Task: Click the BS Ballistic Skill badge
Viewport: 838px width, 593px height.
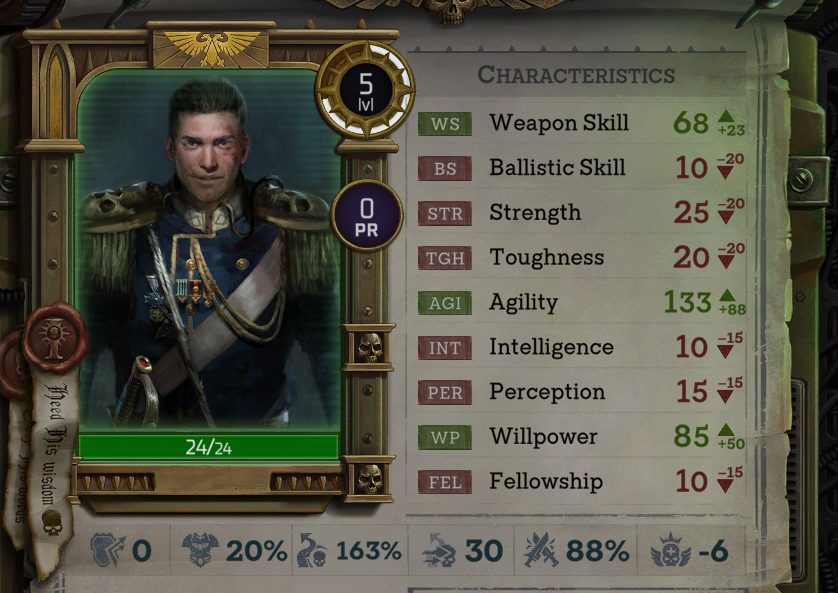Action: [x=445, y=169]
